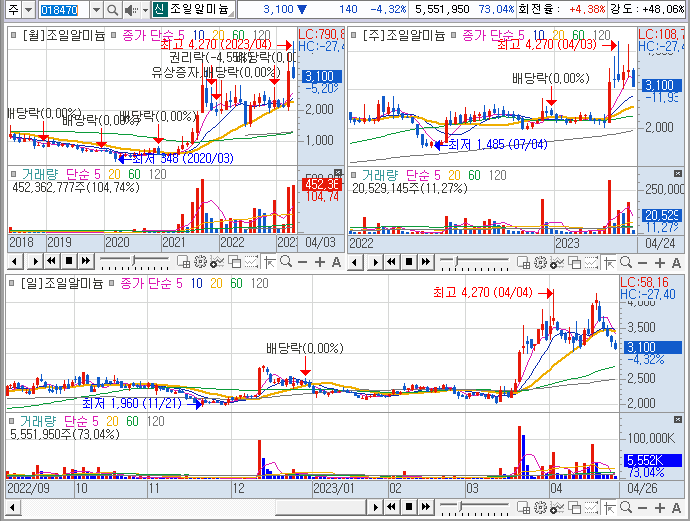Stop weekly chart playback
Viewport: 690px width, 521px height.
[409, 262]
